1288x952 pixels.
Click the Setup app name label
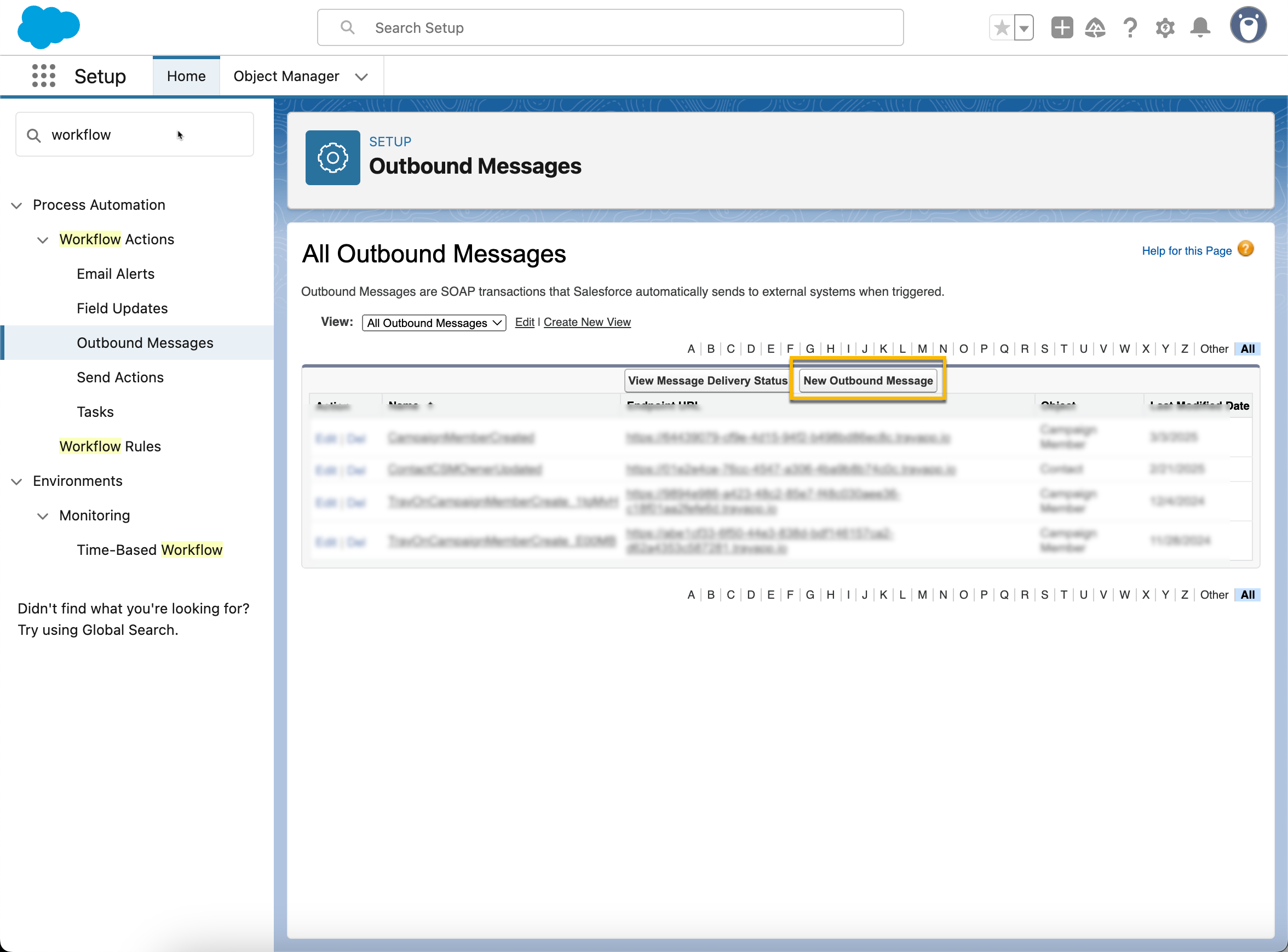[x=100, y=76]
